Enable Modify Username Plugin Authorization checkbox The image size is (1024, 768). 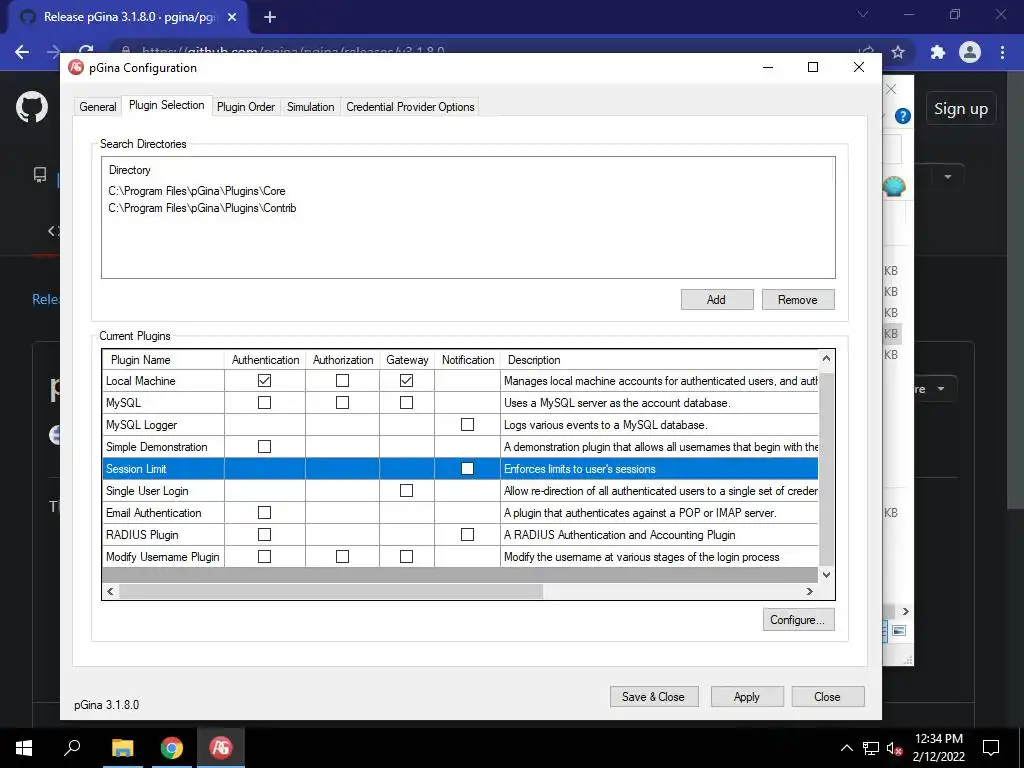coord(342,556)
